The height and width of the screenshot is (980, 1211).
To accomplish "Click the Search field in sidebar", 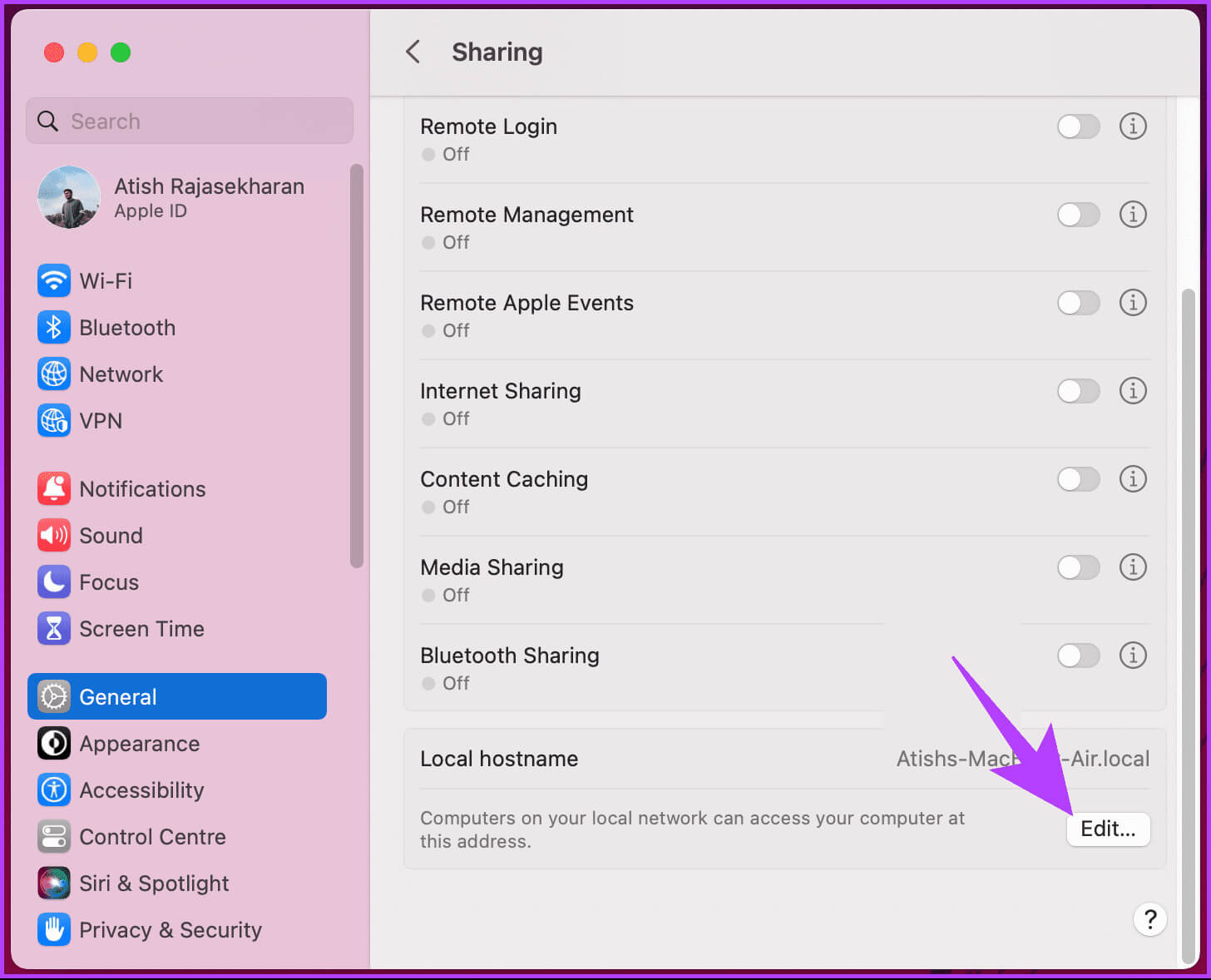I will tap(190, 121).
